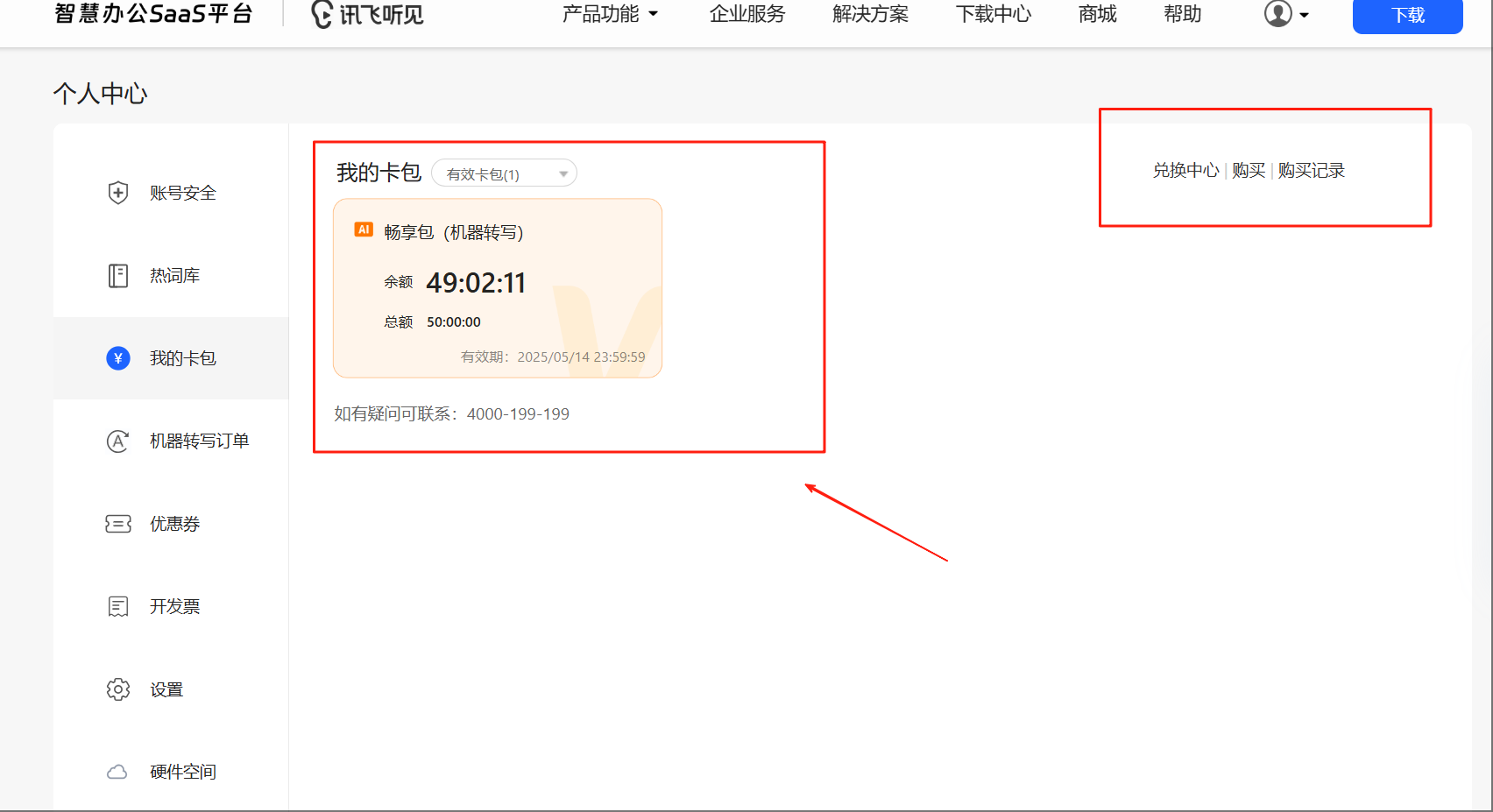Image resolution: width=1493 pixels, height=812 pixels.
Task: Expand the account dropdown arrow
Action: [x=1304, y=15]
